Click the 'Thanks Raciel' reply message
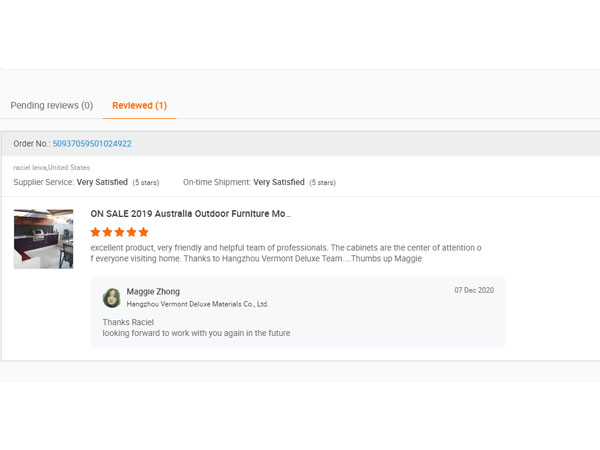The image size is (600, 450). tap(128, 322)
